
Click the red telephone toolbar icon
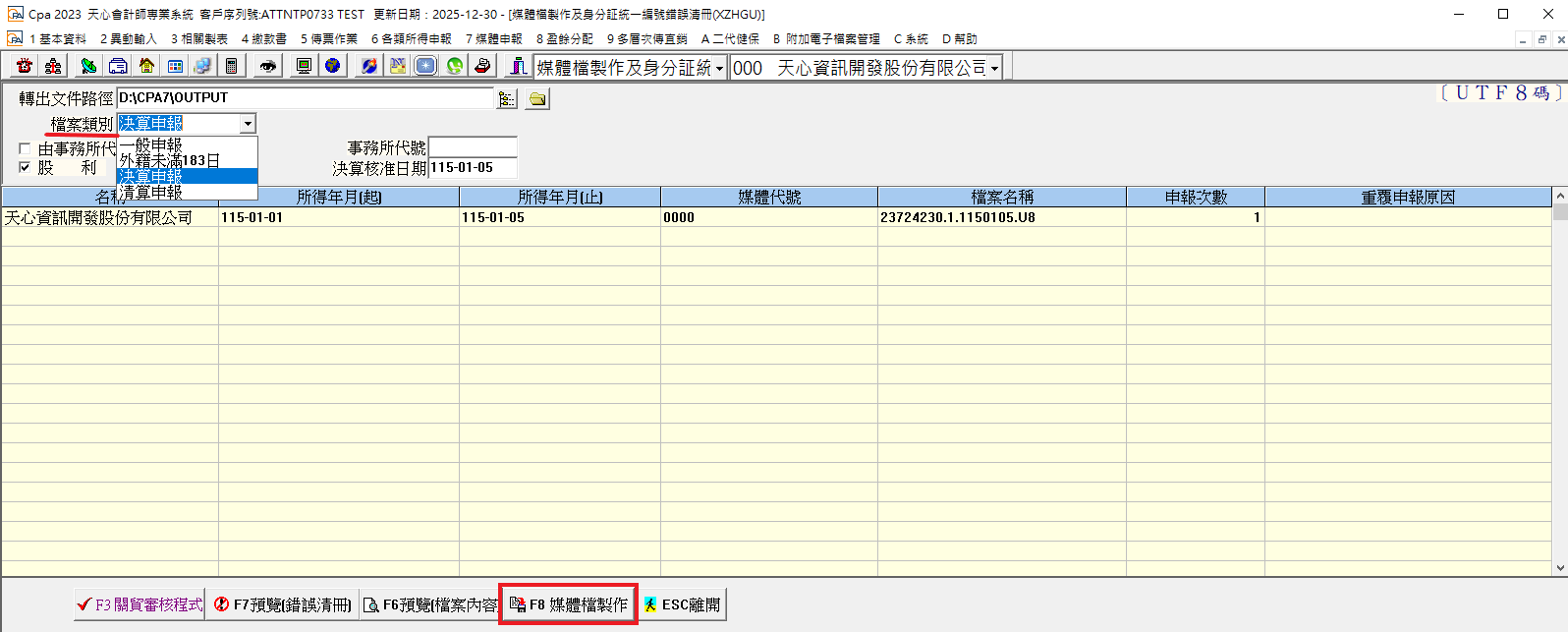25,66
